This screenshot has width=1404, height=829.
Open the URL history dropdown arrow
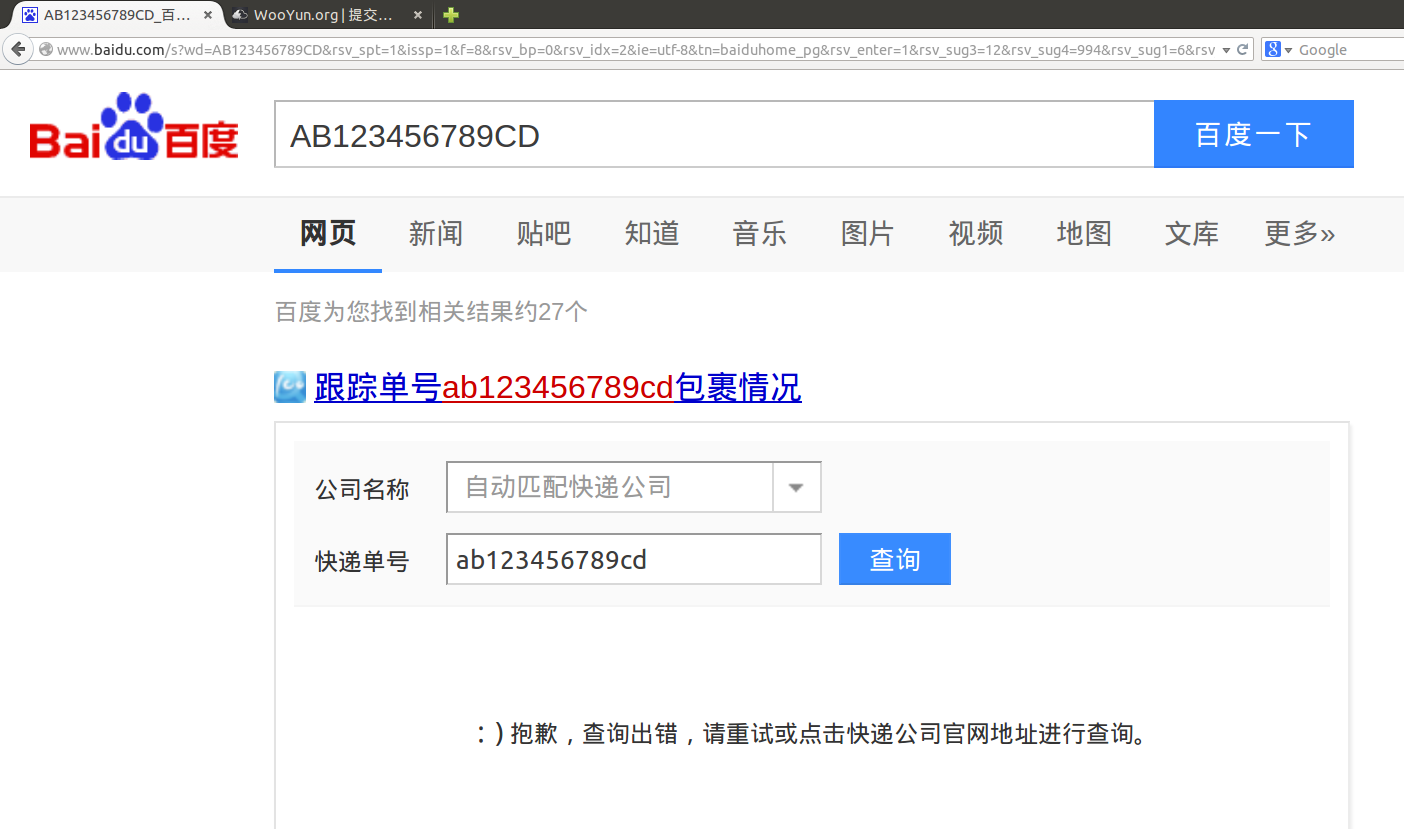point(1226,50)
